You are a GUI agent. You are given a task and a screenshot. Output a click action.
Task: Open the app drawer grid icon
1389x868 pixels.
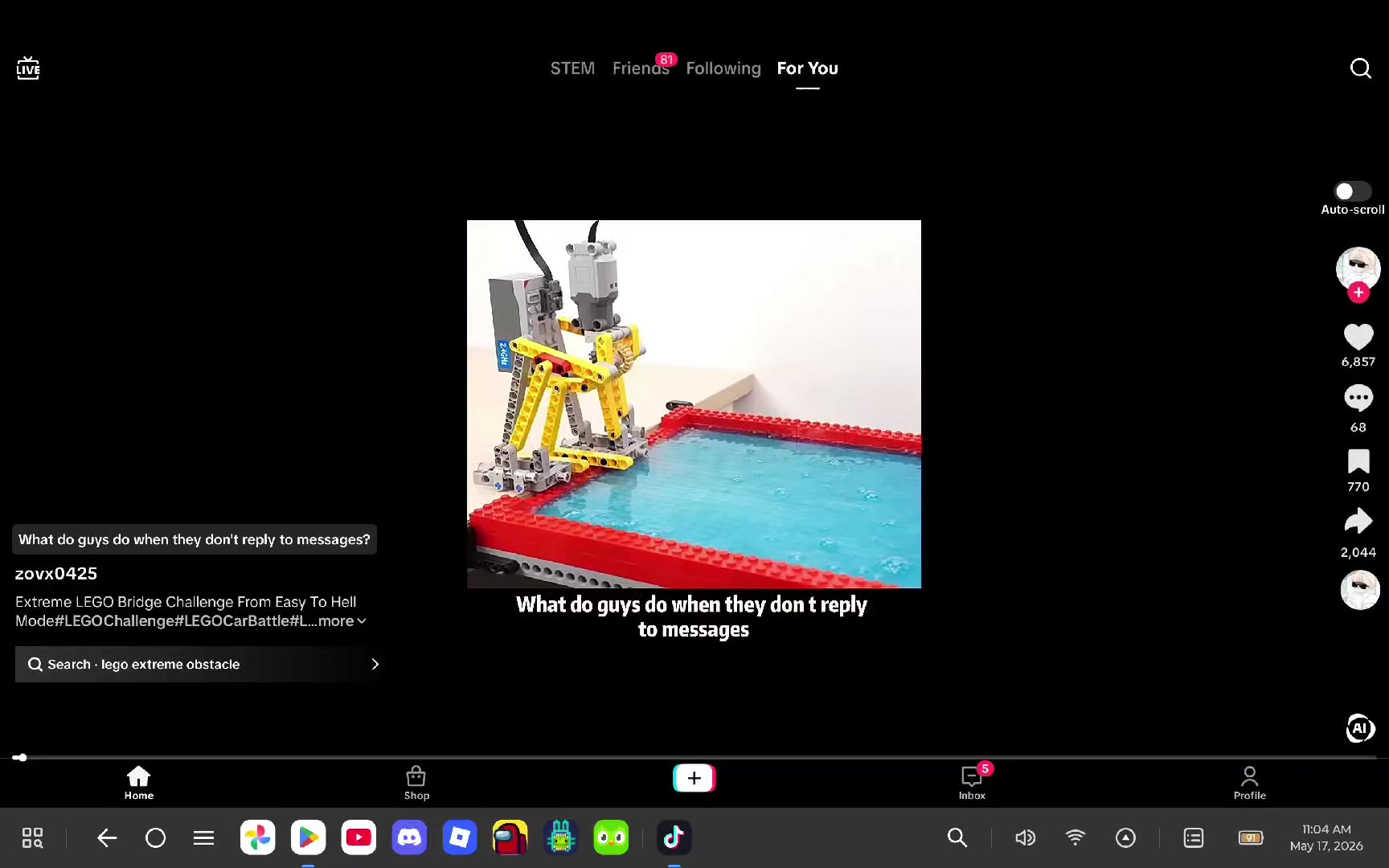click(x=32, y=838)
